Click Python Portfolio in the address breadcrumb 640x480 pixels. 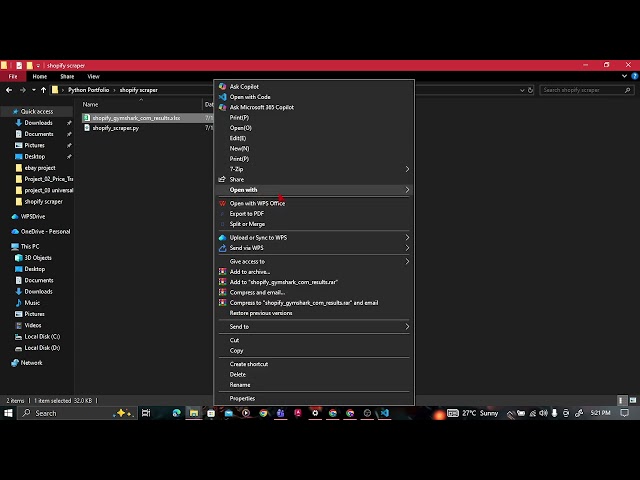(89, 90)
